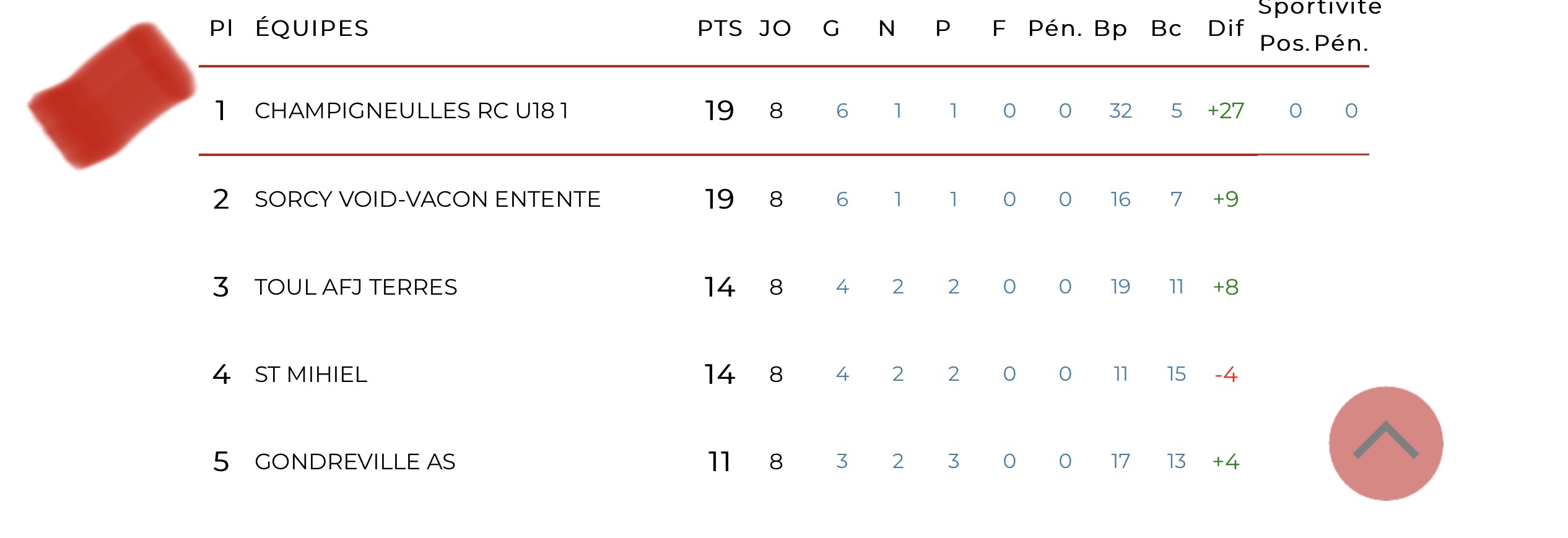Click the 11 points value for Gondreville
The width and height of the screenshot is (1568, 538).
pyautogui.click(x=720, y=462)
